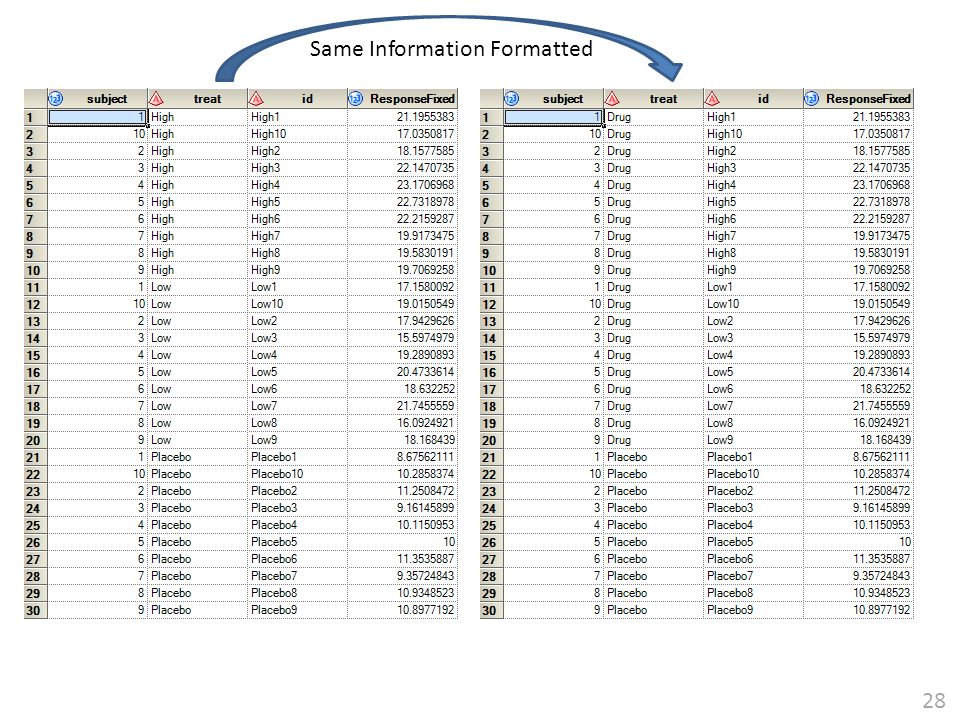Click Placebo9 id cell in right table
Screen dimensions: 960x720
[x=753, y=610]
